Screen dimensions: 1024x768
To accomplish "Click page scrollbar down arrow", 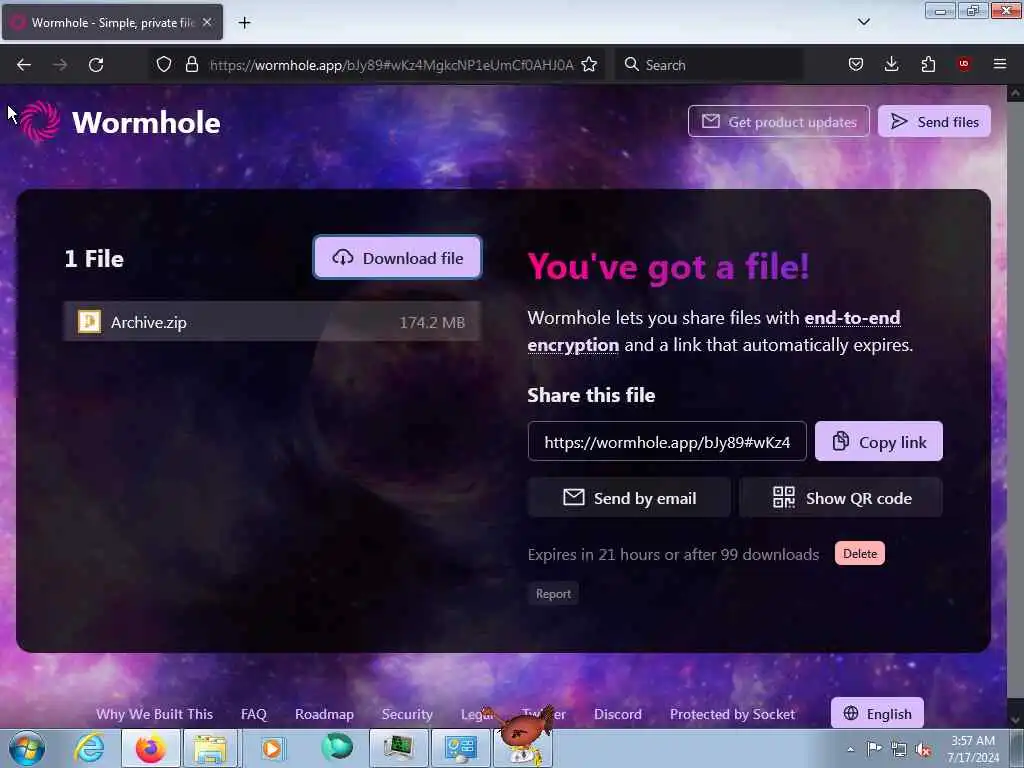I will [x=1015, y=720].
